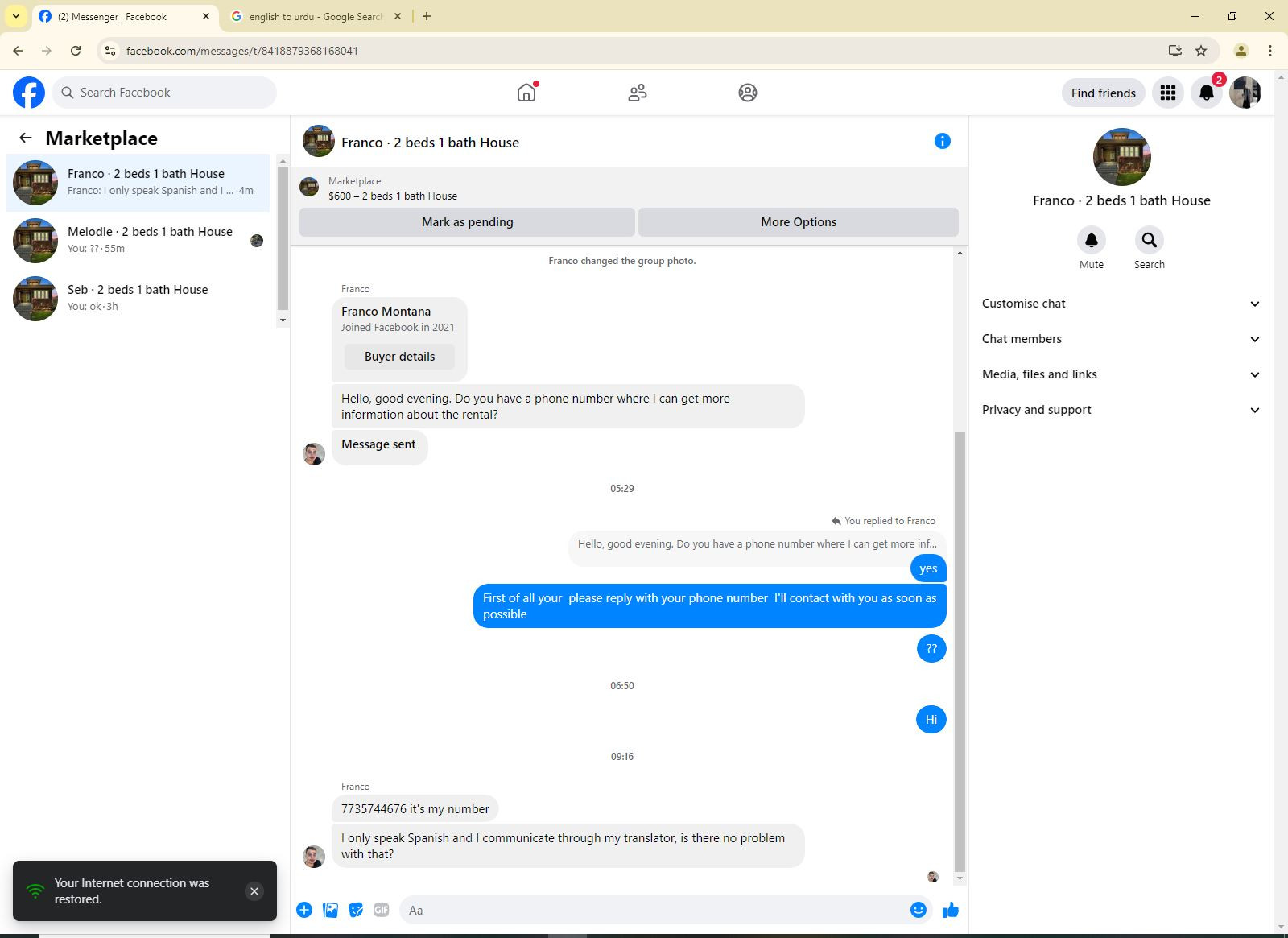Open the Facebook logo home link
The width and height of the screenshot is (1288, 938).
pyautogui.click(x=29, y=93)
